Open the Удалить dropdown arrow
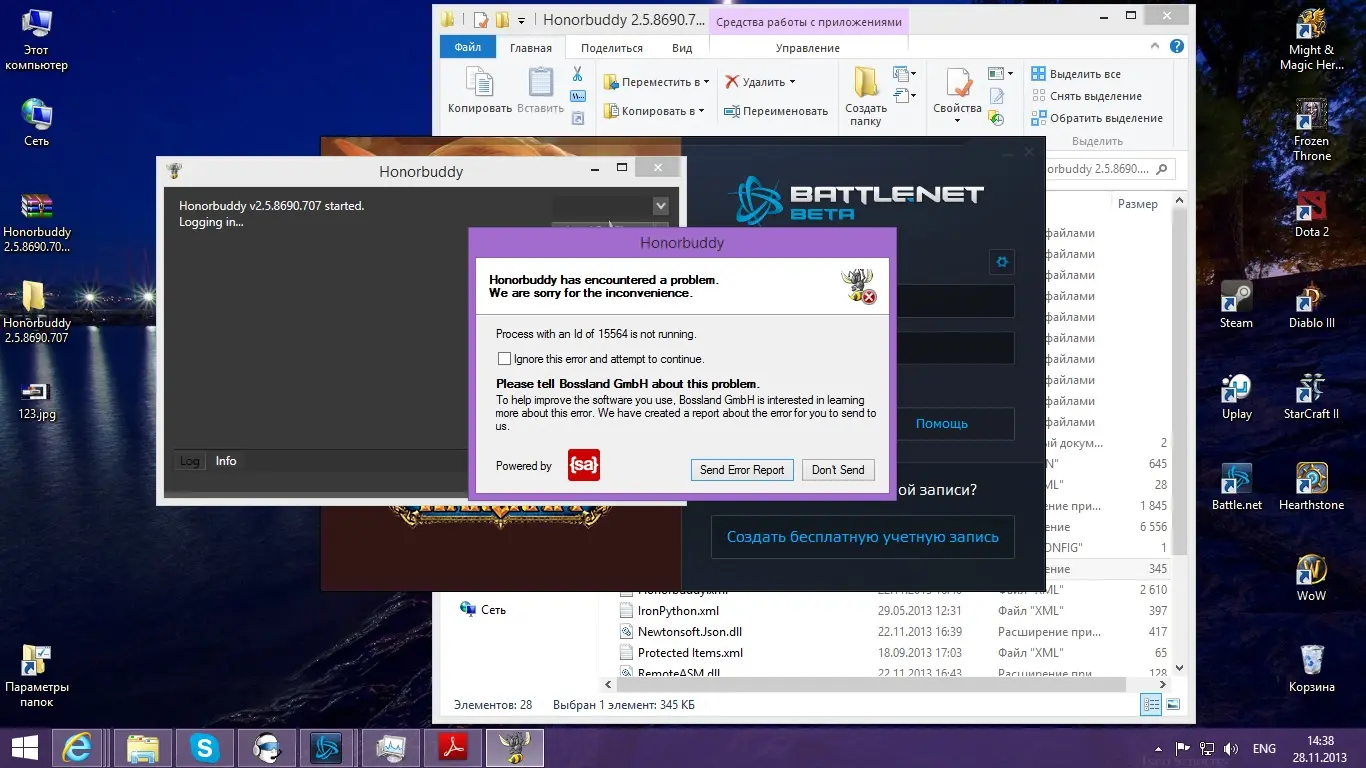 (792, 82)
